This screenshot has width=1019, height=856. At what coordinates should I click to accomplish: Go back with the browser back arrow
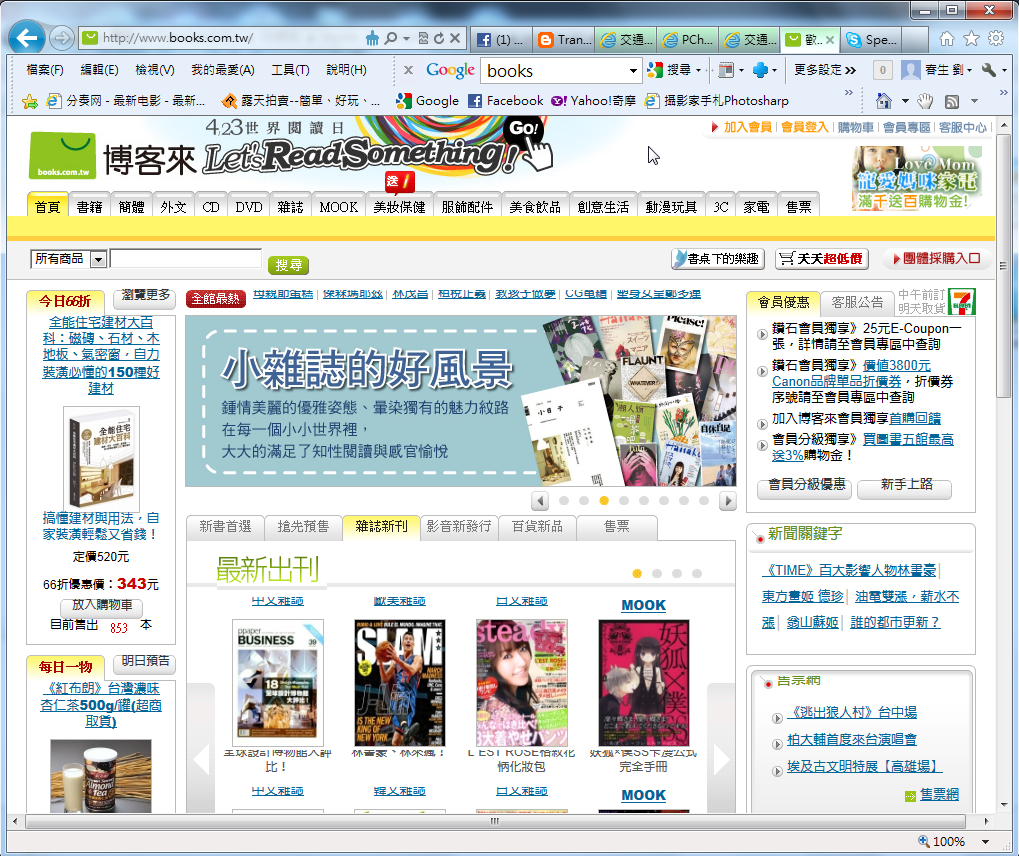27,38
